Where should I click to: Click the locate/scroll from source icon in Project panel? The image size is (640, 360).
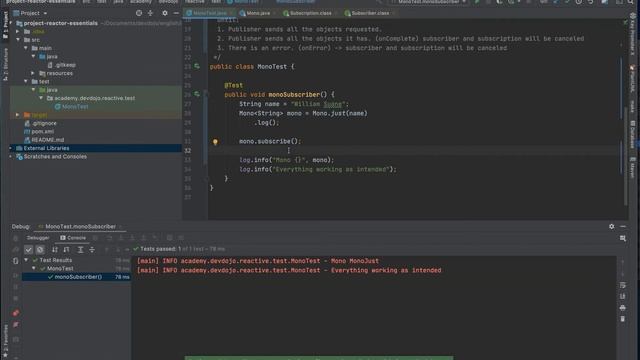139,13
